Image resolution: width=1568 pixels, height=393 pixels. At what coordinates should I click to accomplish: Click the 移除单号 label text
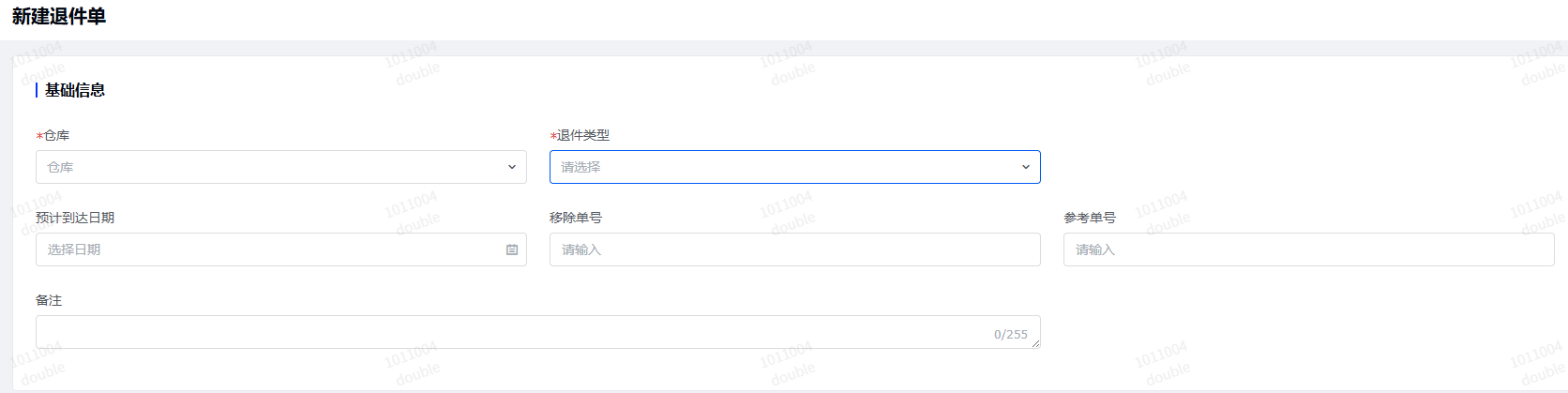576,218
